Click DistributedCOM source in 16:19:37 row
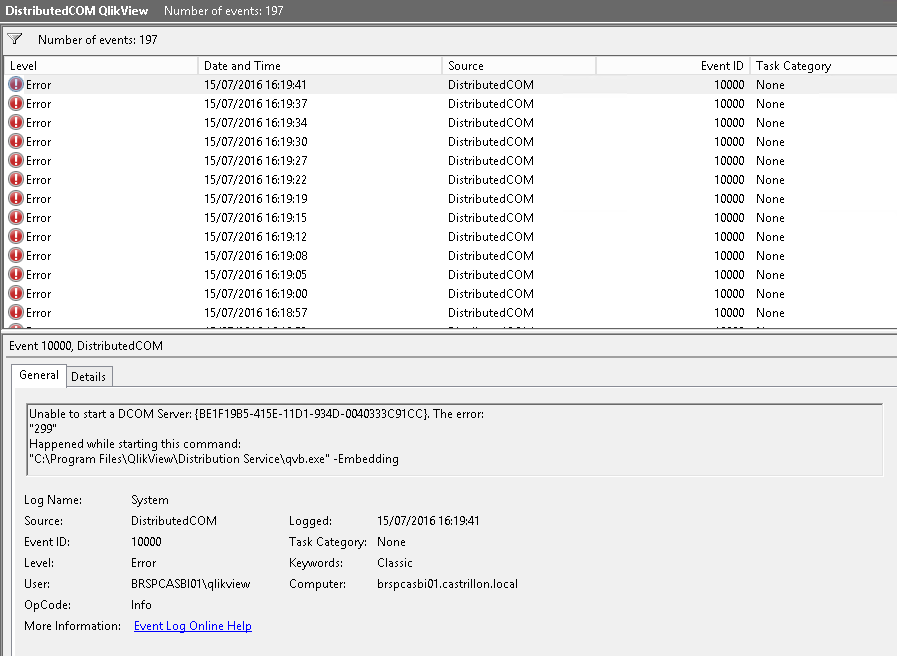897x656 pixels. coord(491,104)
